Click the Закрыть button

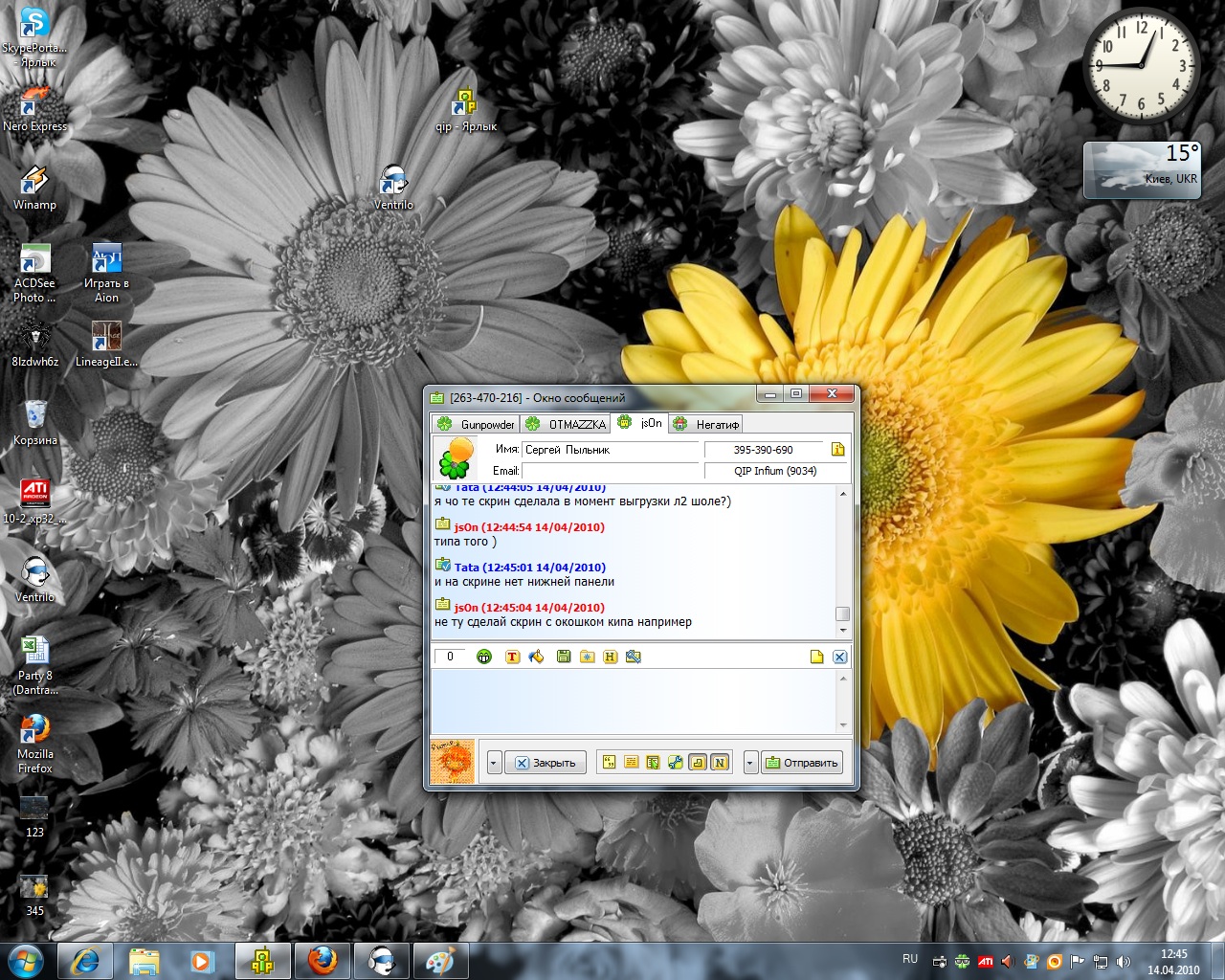546,763
